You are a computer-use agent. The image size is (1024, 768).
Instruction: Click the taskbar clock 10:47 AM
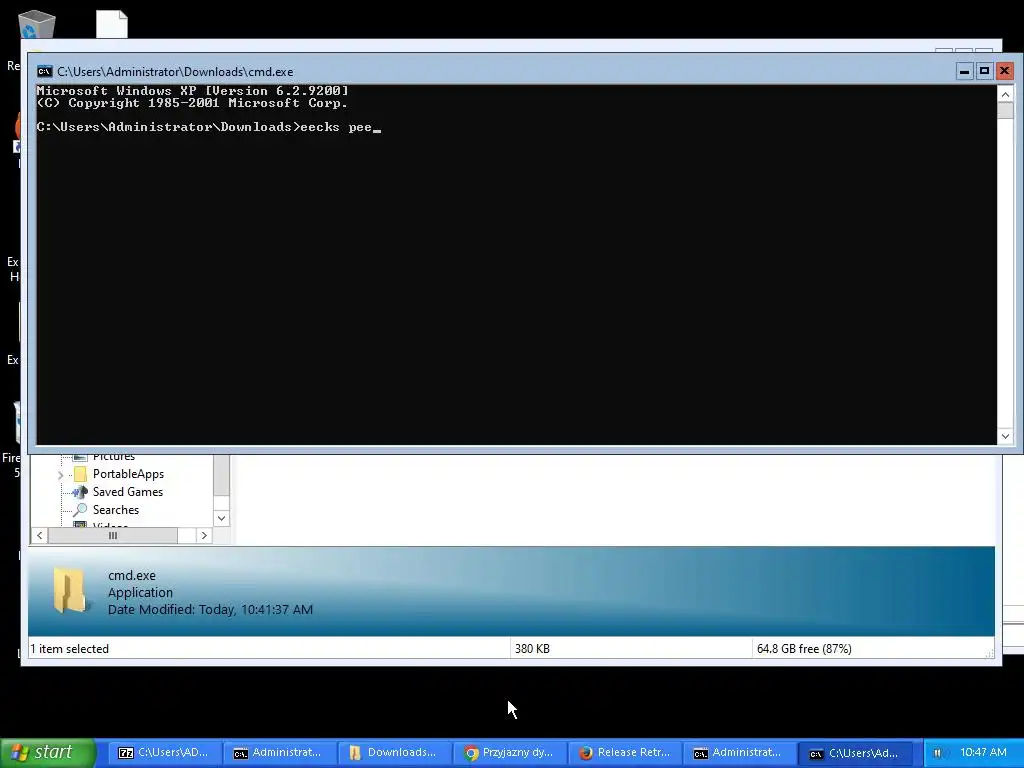pos(983,752)
